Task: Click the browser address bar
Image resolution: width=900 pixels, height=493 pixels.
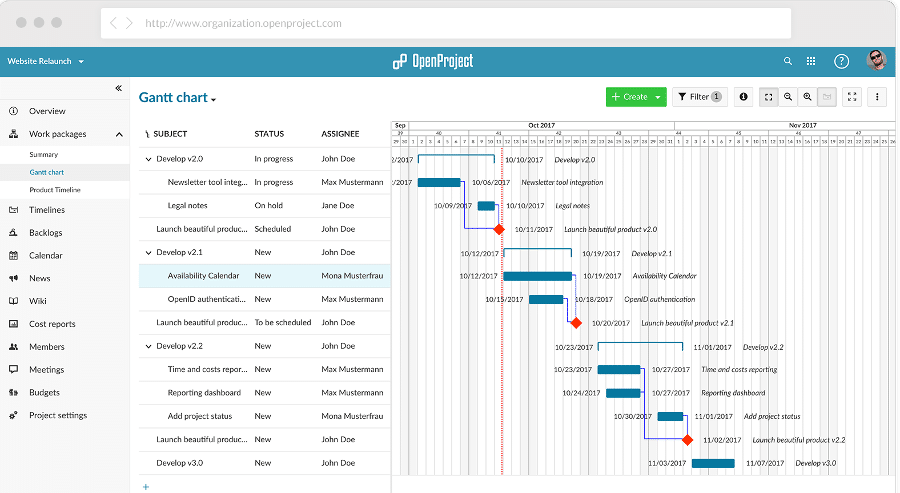Action: pyautogui.click(x=446, y=23)
